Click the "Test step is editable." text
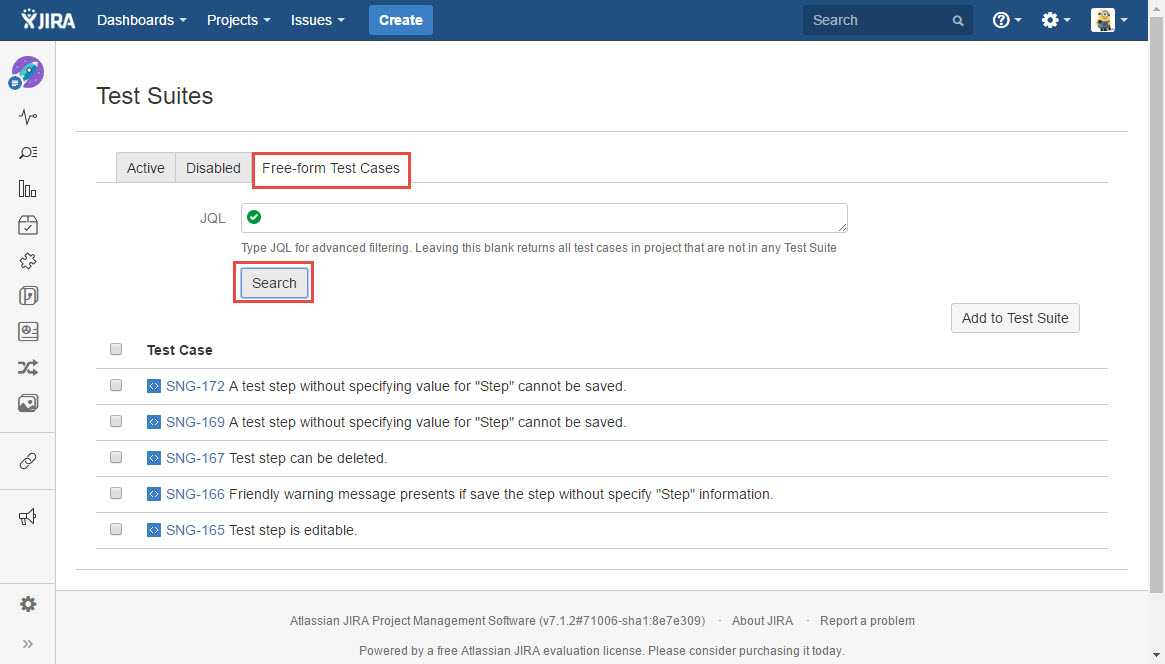Screen dimensions: 1165x664 point(293,530)
